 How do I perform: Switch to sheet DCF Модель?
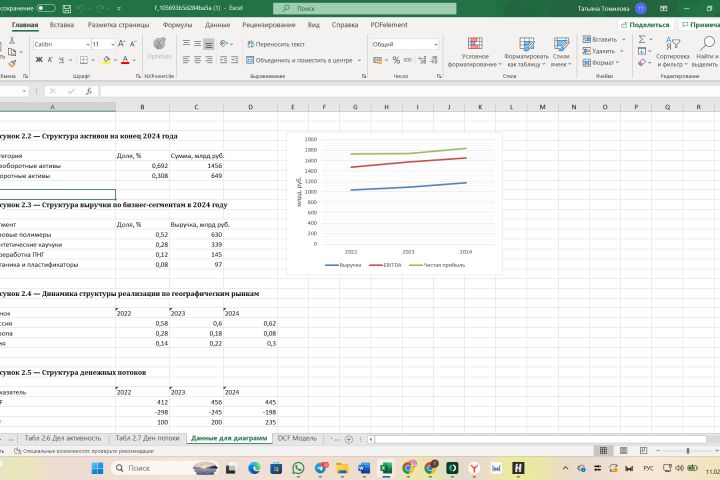pyautogui.click(x=297, y=438)
